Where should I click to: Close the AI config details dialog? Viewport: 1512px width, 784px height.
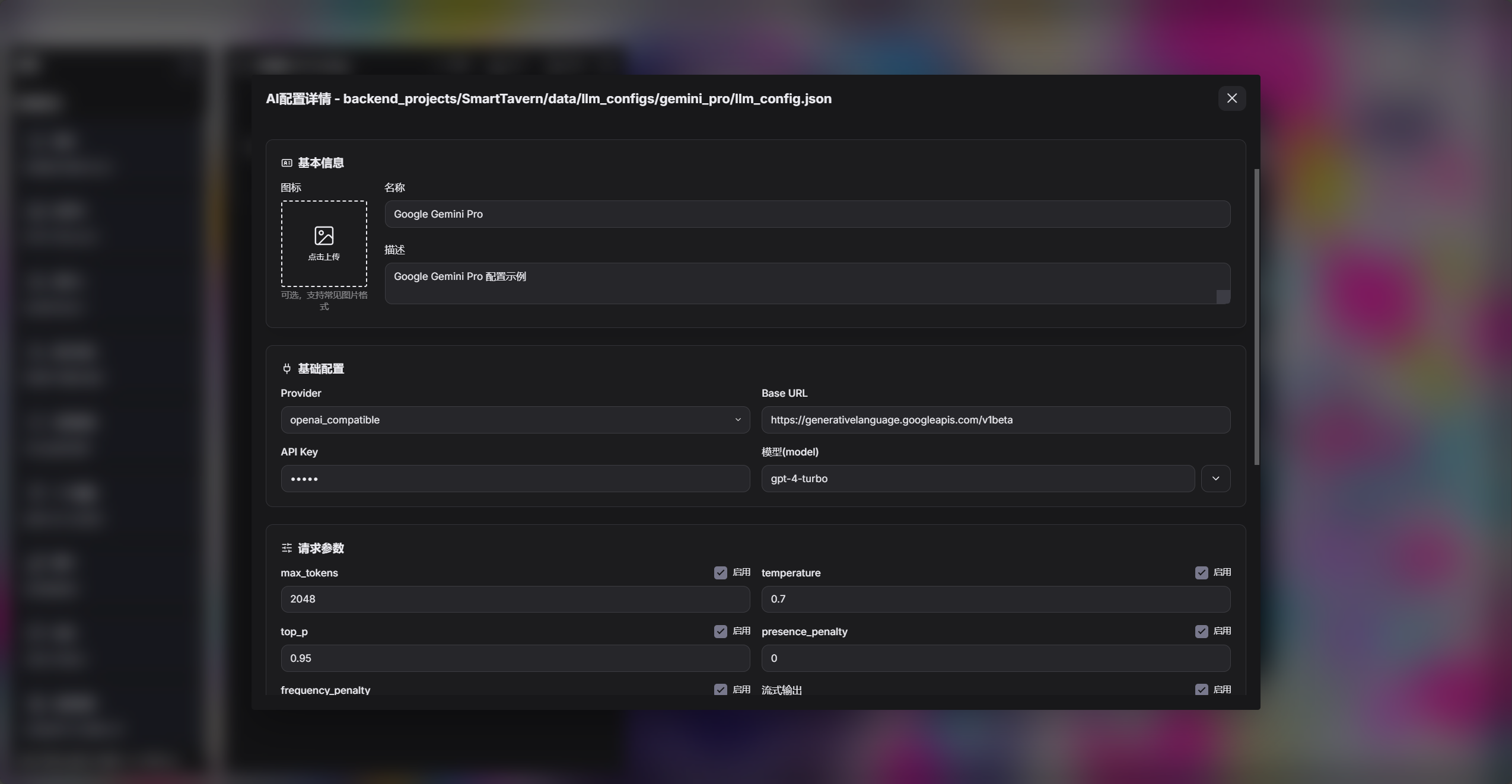(x=1231, y=98)
